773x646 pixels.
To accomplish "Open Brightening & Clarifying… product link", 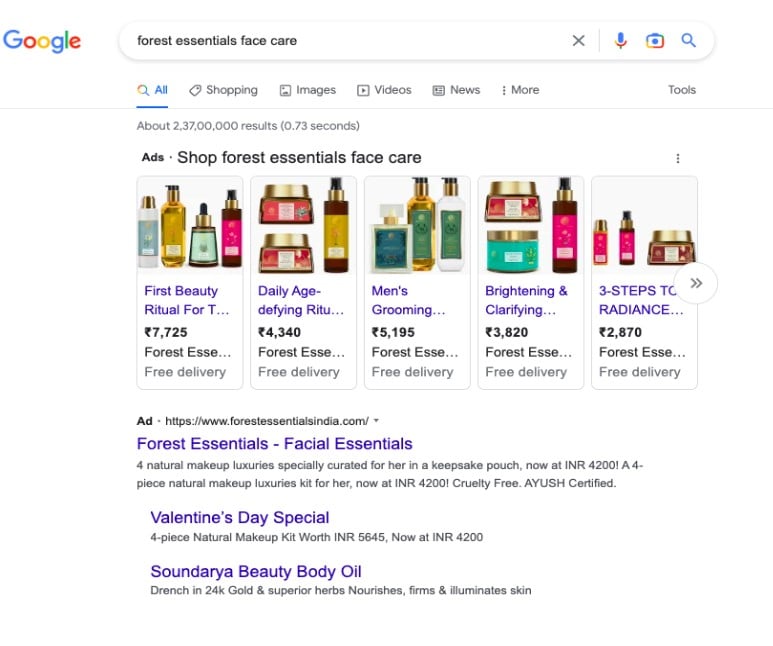I will (526, 300).
